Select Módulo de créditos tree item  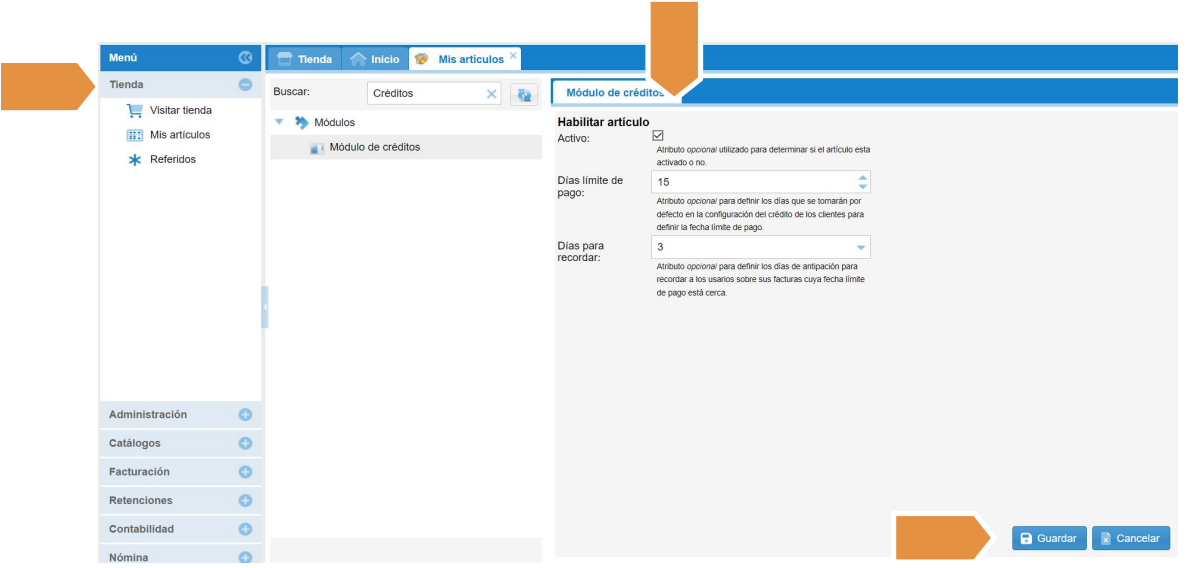(374, 147)
